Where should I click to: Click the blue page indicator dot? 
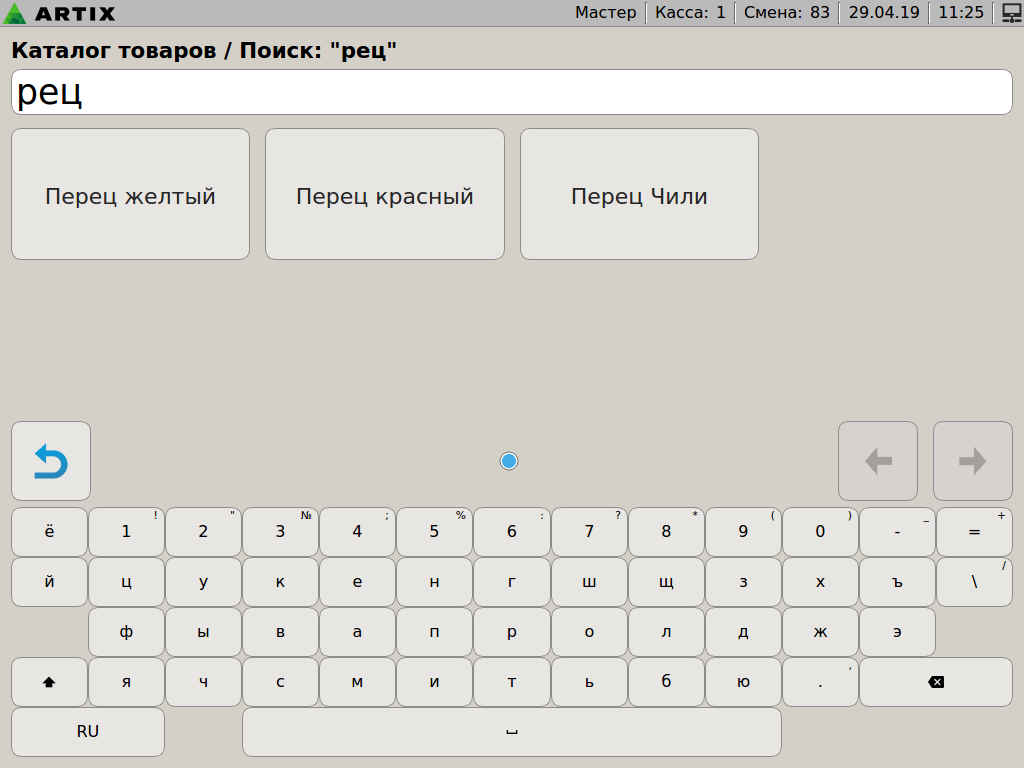coord(509,461)
